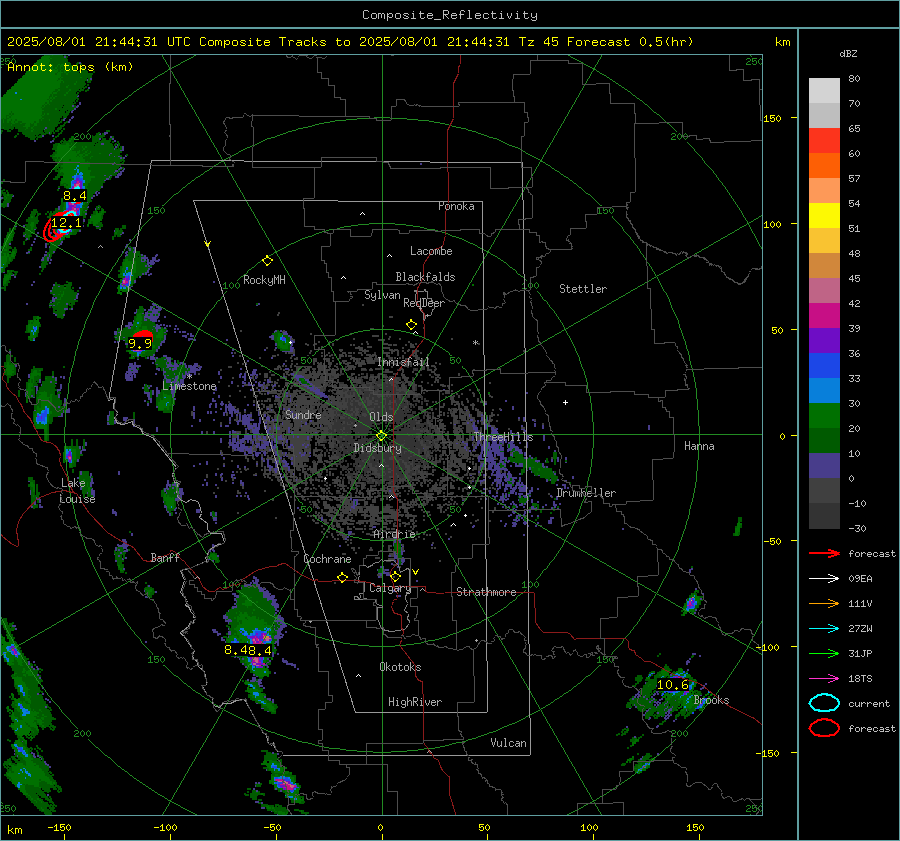Click the light gray top swatch in dBZ scale
The width and height of the screenshot is (900, 841).
tap(824, 91)
